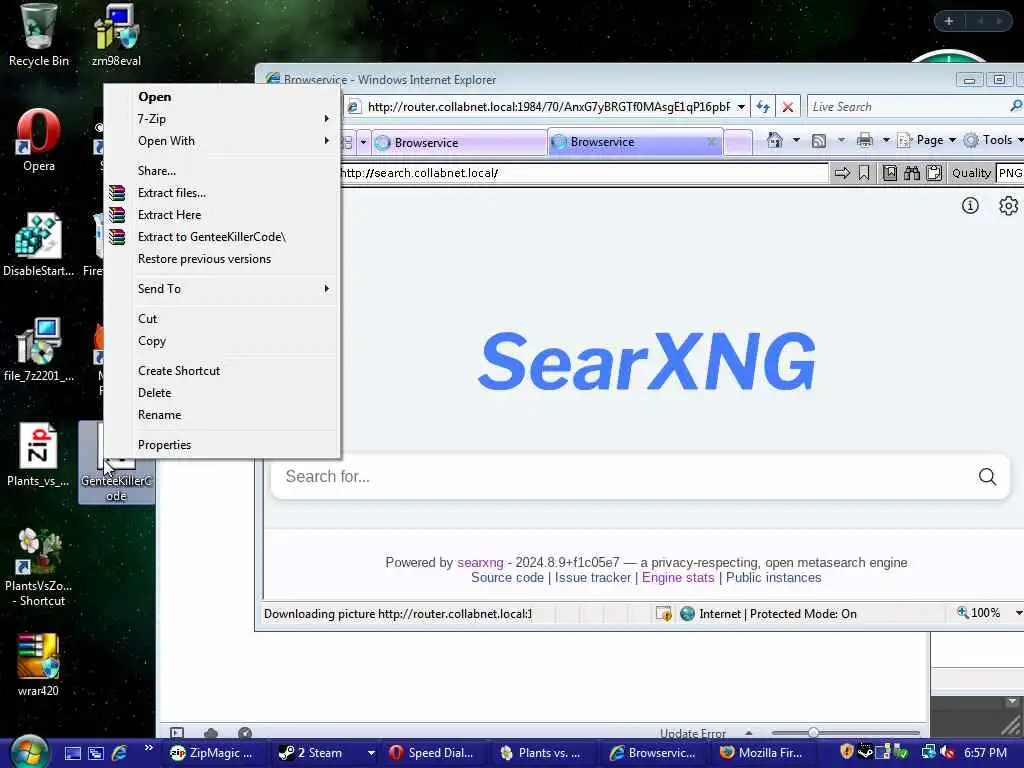Choose Delete in the context menu

pos(222,393)
